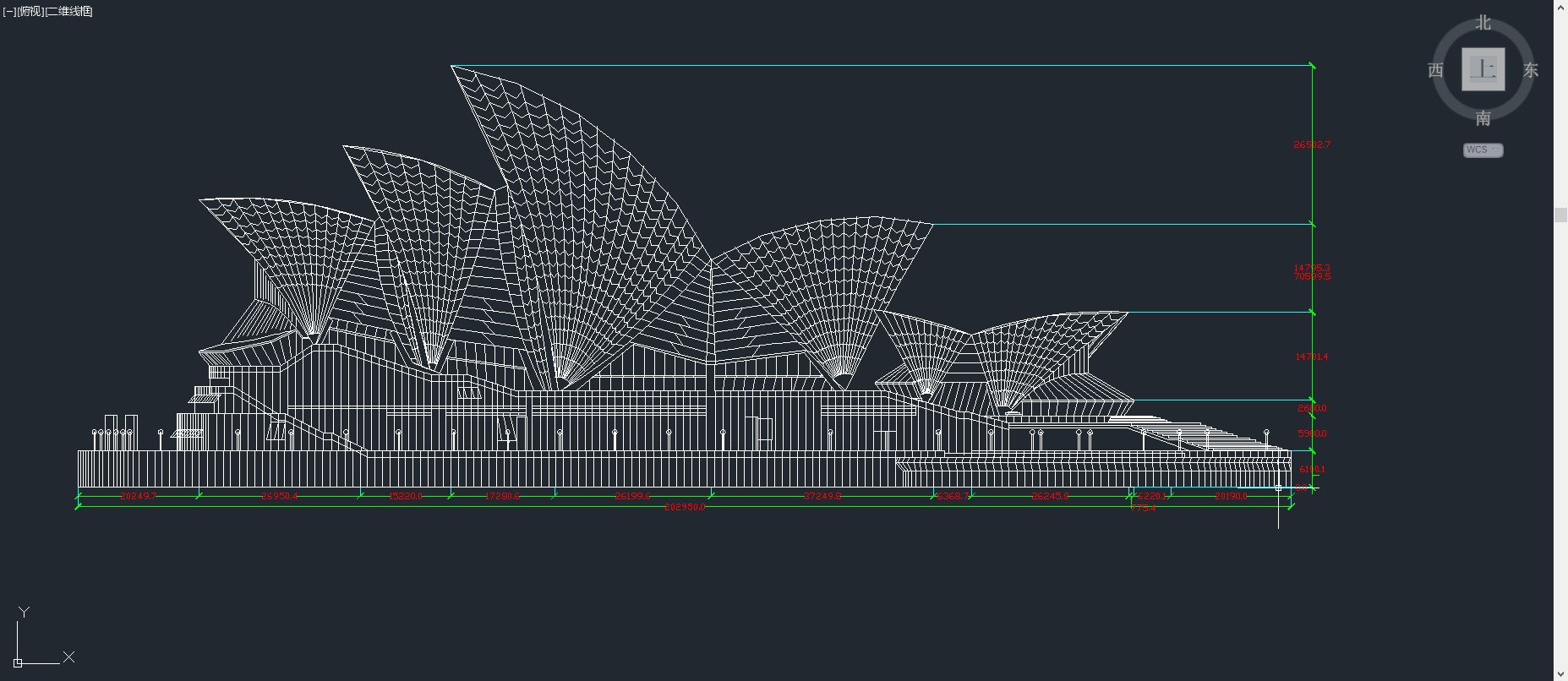Open the WCS coordinate system dropdown
1568x681 pixels.
(x=1483, y=150)
